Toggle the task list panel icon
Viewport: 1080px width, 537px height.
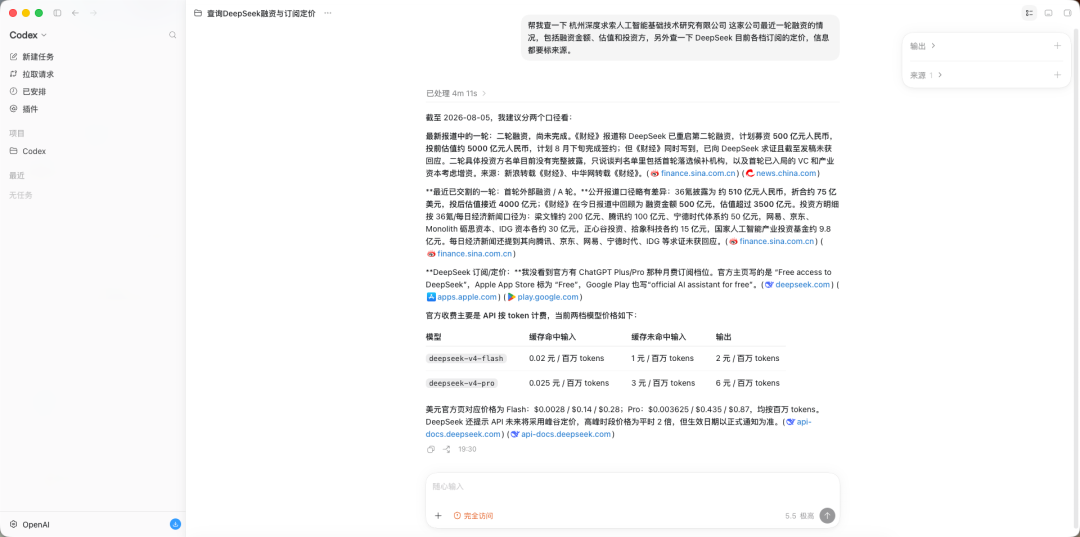tap(1029, 13)
